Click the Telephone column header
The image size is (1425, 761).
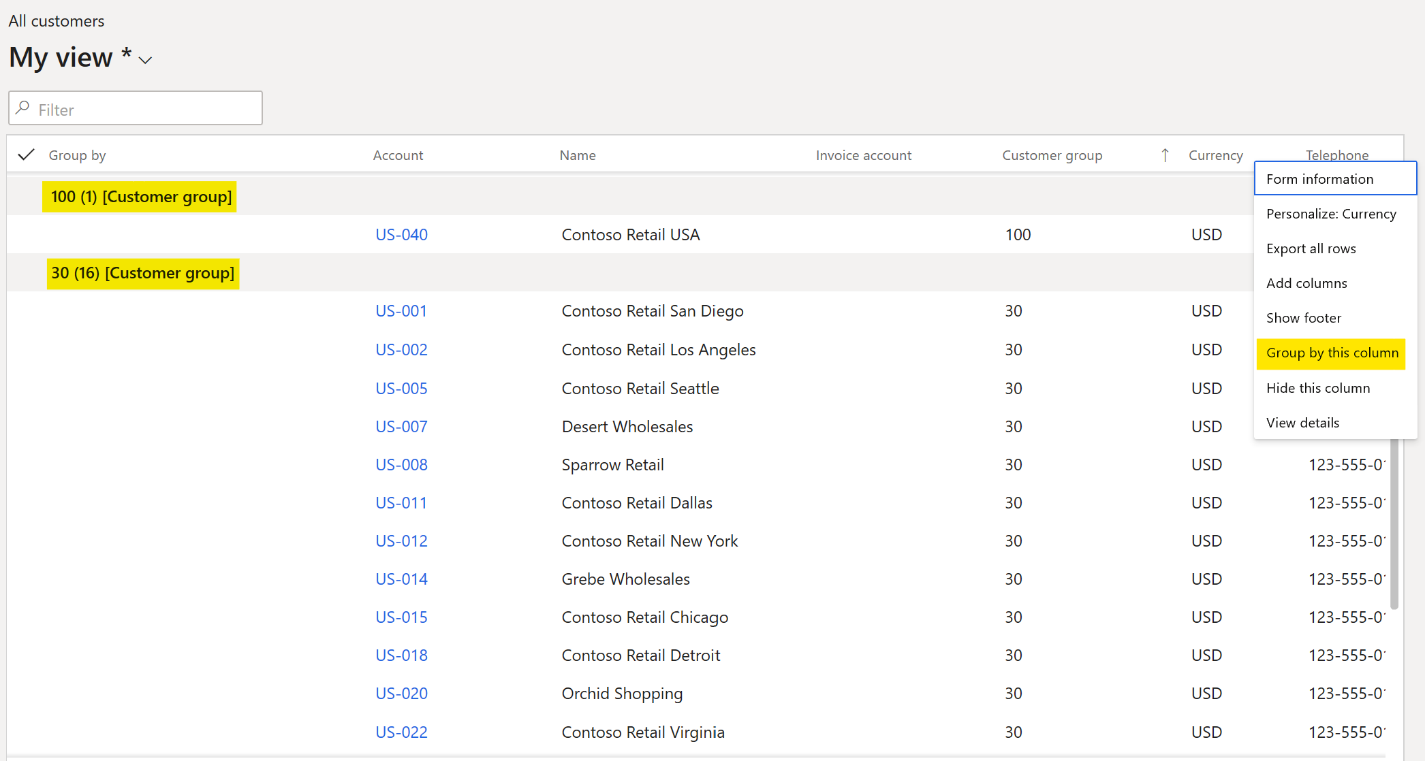coord(1337,155)
